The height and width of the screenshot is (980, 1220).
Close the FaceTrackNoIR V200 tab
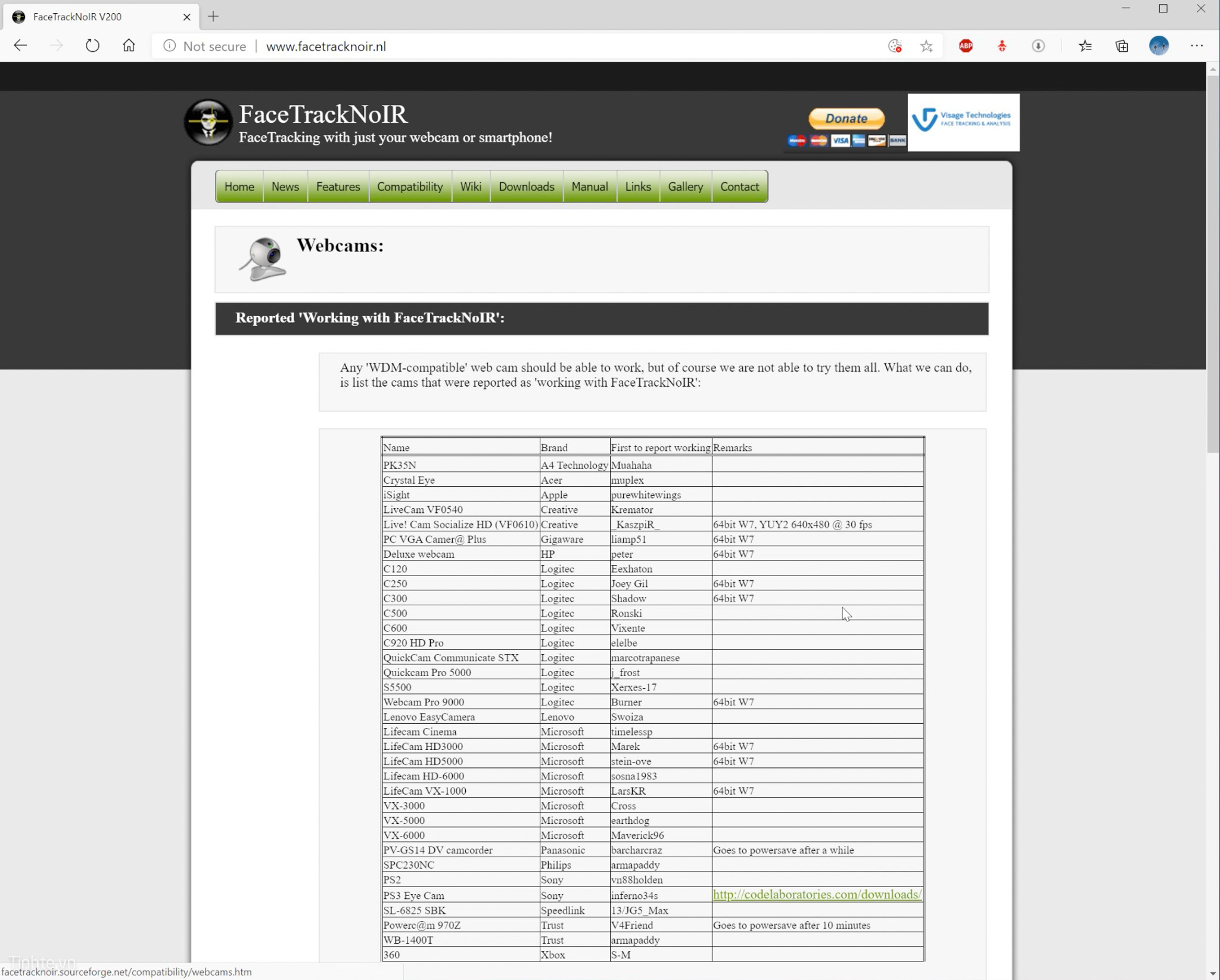(x=186, y=17)
